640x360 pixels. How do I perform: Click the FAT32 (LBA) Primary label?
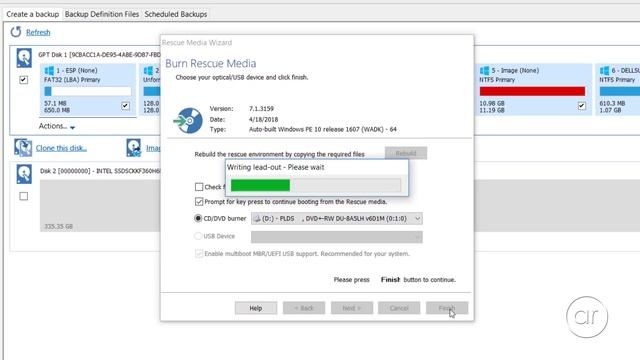72,80
